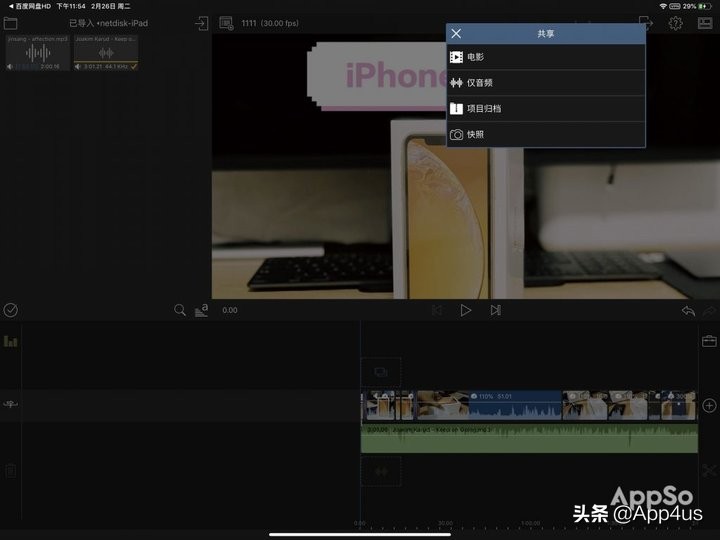Open the audio mixer track headers icon
Viewport: 720px width, 540px height.
(11, 341)
